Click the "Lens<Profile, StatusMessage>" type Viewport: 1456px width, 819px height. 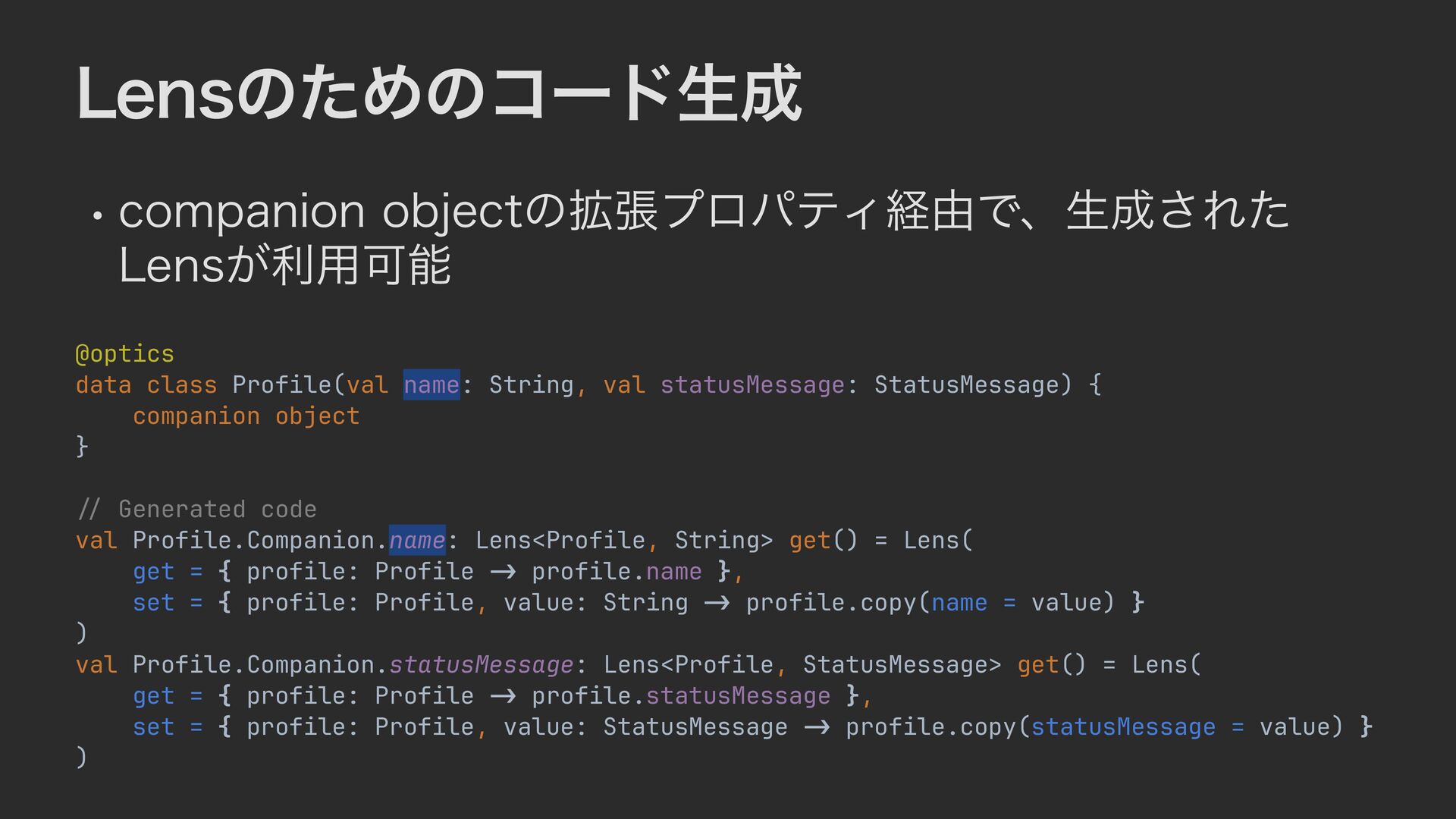pyautogui.click(x=802, y=664)
